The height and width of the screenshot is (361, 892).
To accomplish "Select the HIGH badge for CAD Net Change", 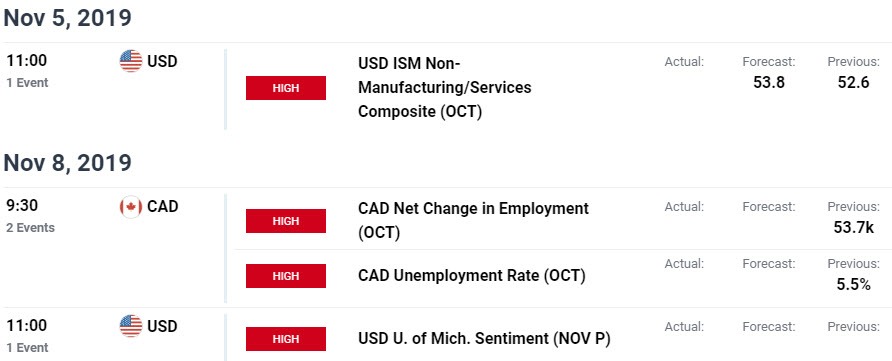I will [286, 221].
